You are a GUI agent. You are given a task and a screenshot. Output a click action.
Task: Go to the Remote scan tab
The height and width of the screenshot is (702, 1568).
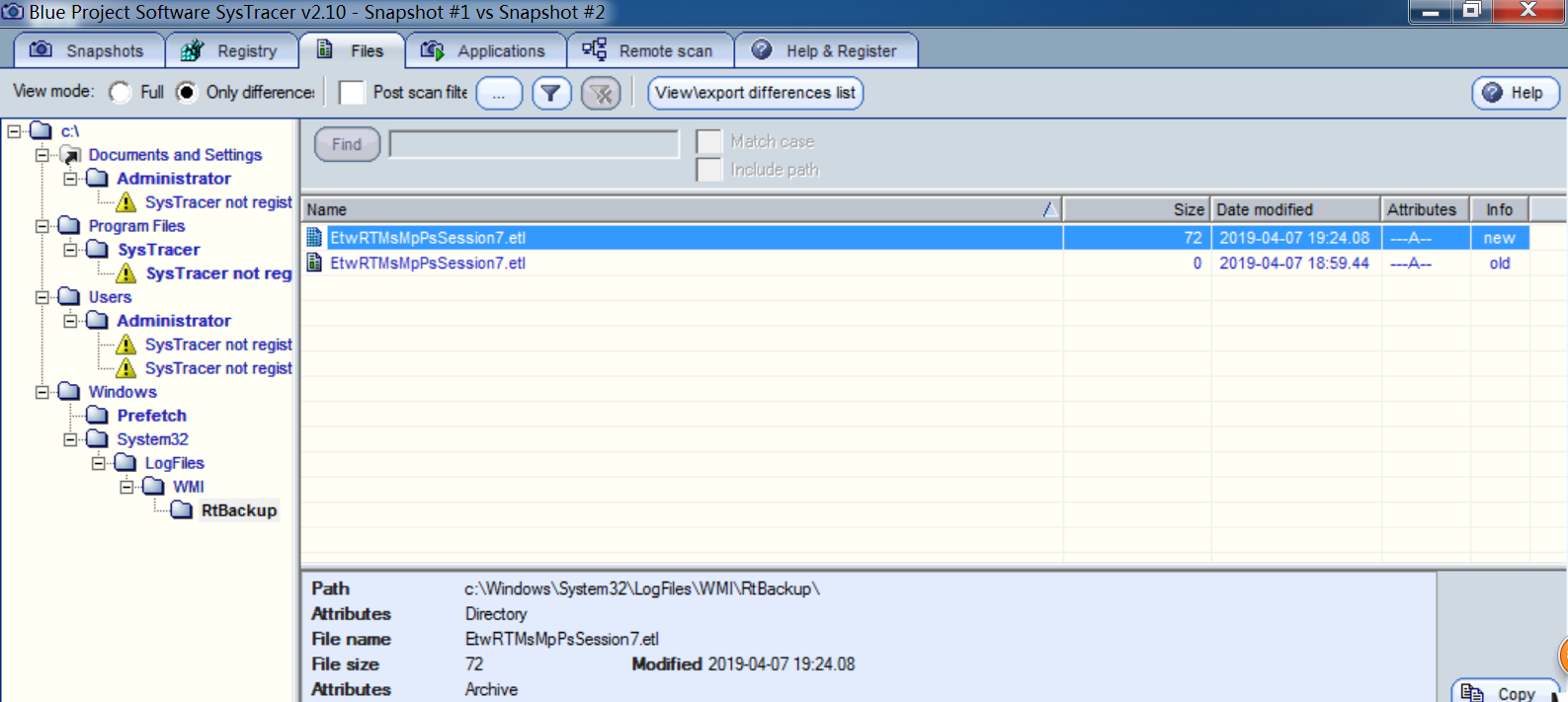[649, 50]
